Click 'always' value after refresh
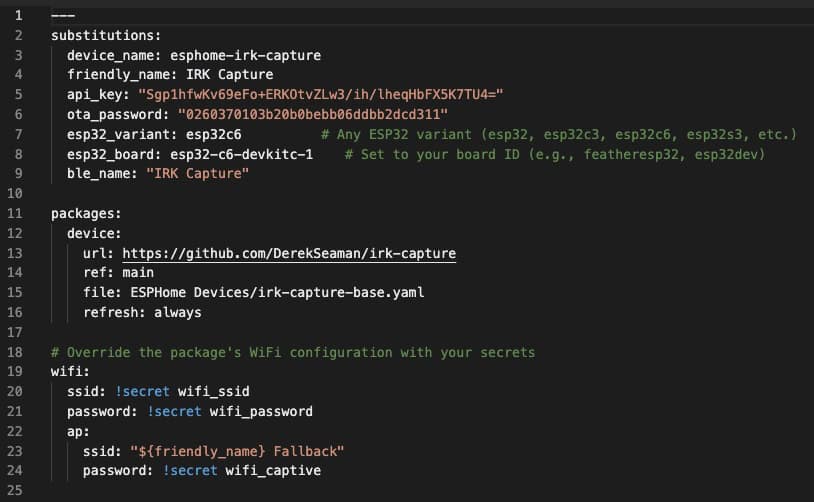 click(177, 312)
